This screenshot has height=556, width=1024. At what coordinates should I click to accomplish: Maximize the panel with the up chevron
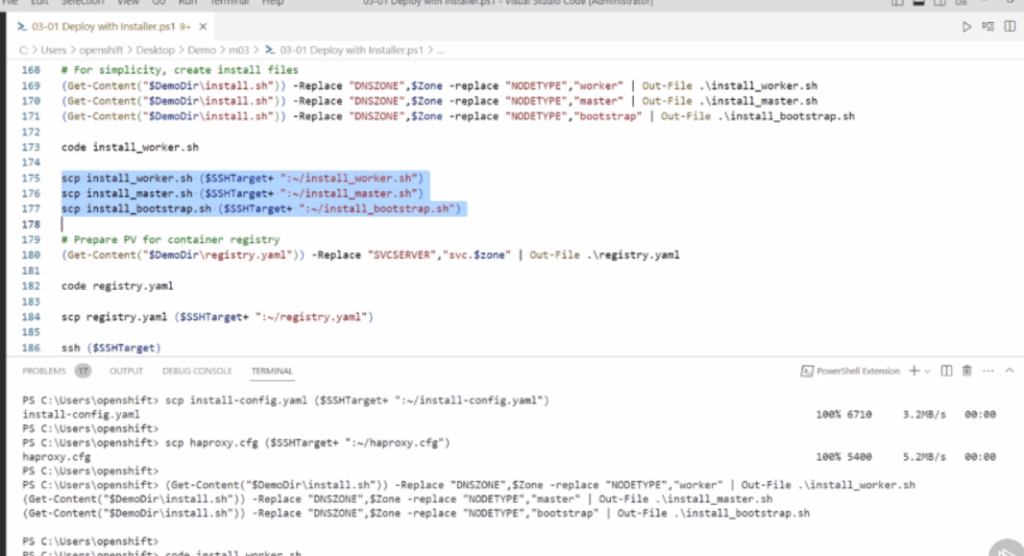click(x=1010, y=371)
